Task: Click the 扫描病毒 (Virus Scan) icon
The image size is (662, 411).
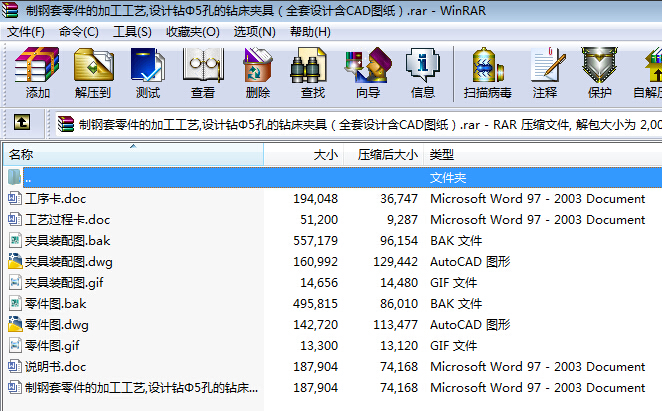Action: click(x=488, y=64)
